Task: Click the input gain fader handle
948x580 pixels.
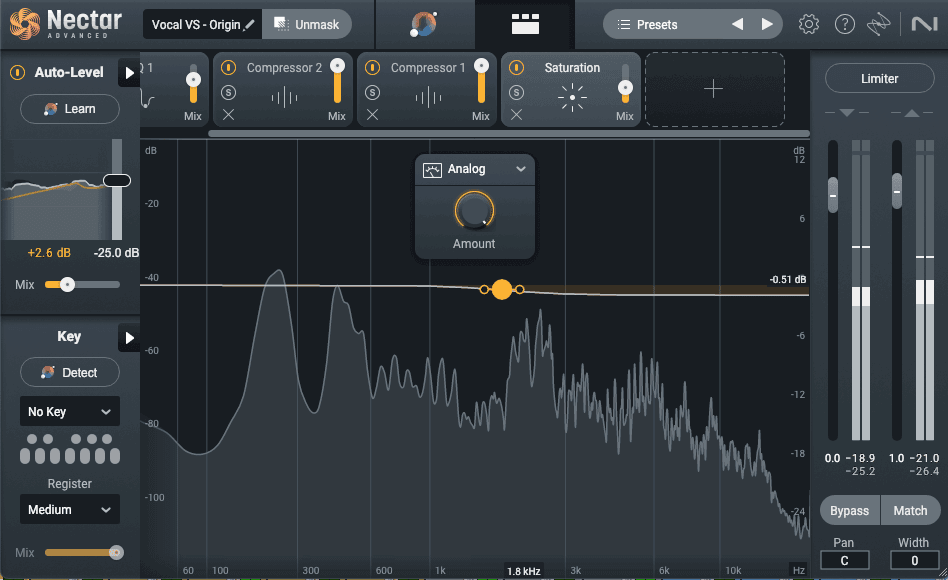Action: tap(833, 195)
